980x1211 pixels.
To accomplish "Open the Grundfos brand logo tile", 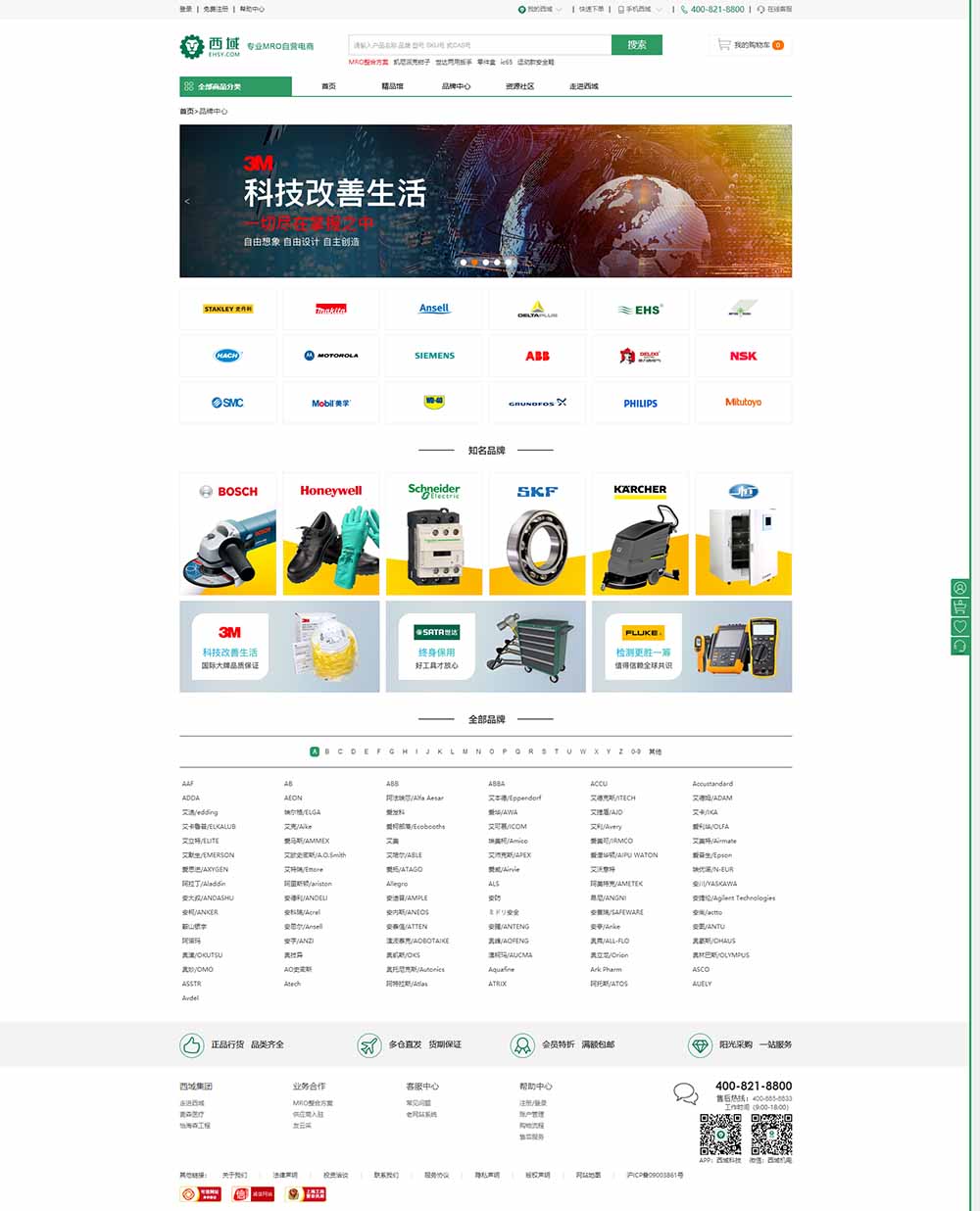I will pos(537,403).
